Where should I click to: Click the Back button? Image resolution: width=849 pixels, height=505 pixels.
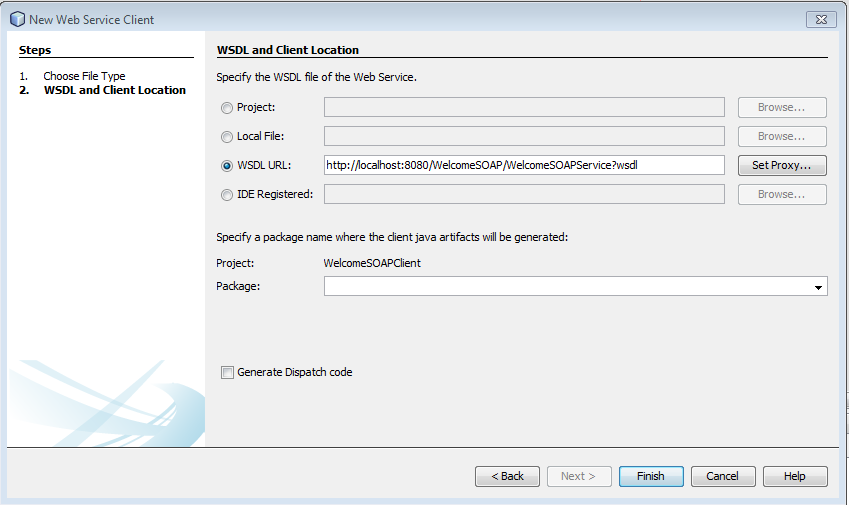coord(507,476)
